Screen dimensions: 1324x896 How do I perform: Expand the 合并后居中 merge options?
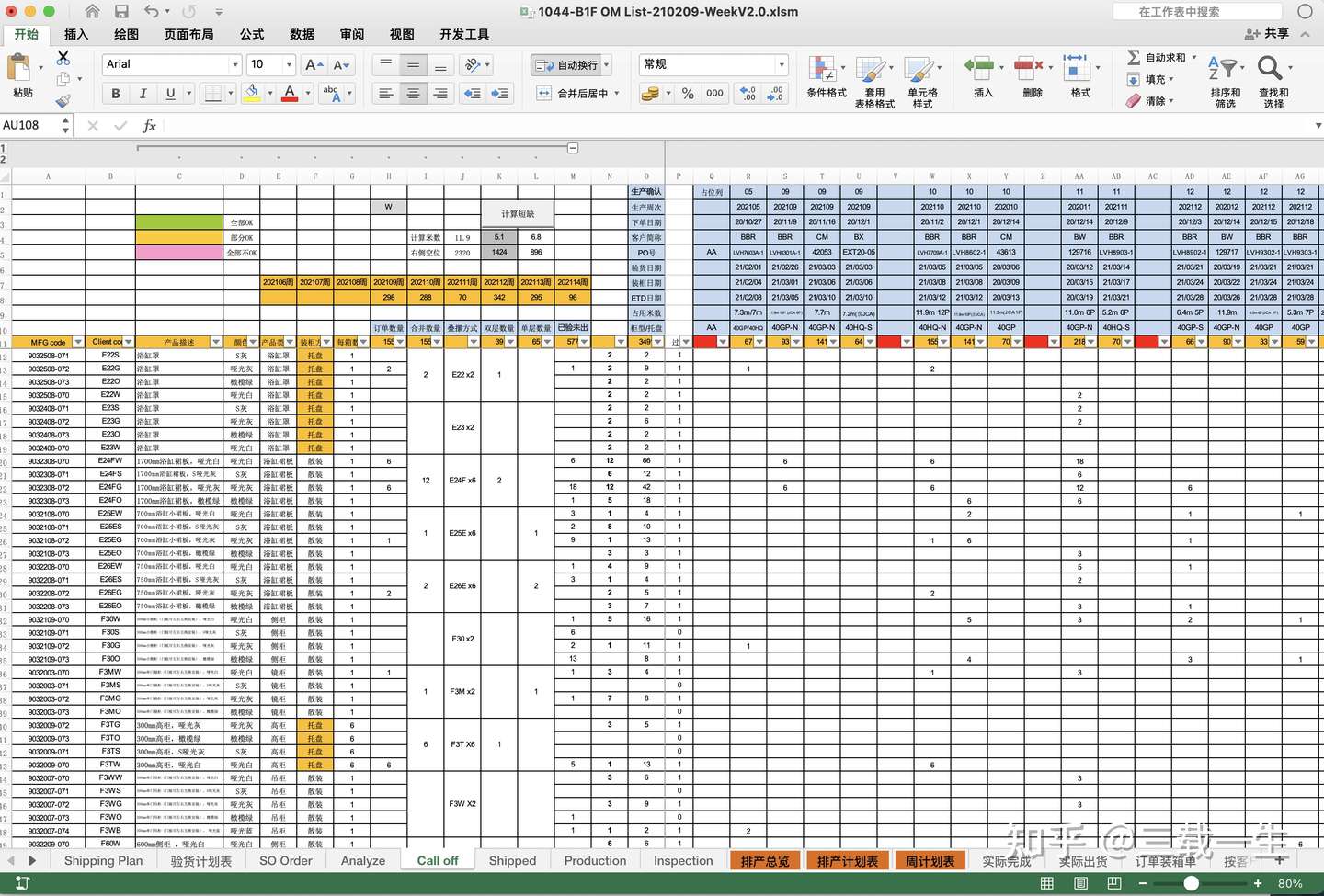(617, 93)
